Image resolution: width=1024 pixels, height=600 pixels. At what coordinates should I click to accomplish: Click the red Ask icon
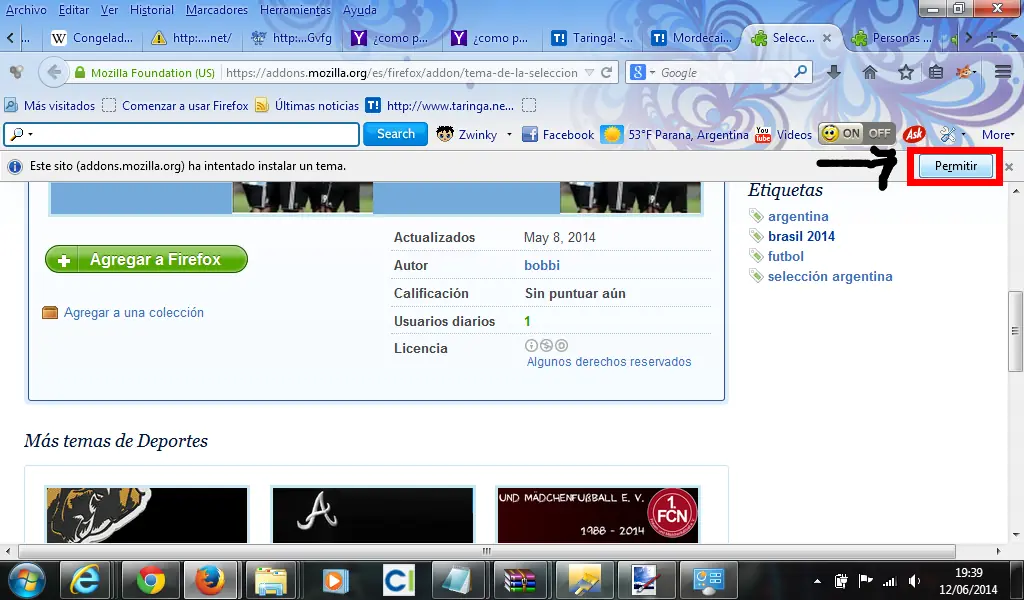pyautogui.click(x=914, y=134)
